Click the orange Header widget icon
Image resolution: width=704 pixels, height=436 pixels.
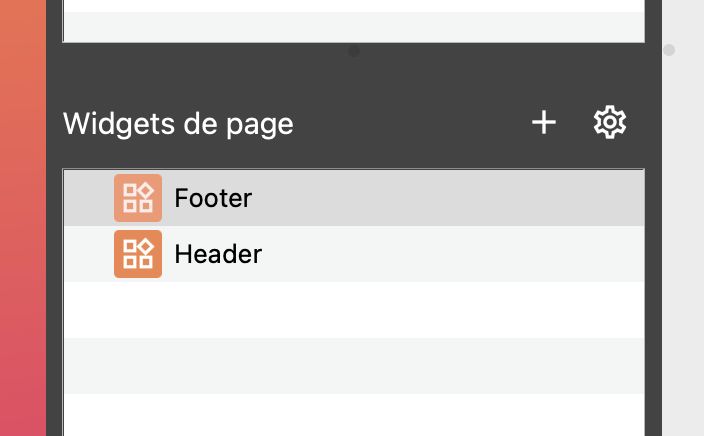pos(138,254)
